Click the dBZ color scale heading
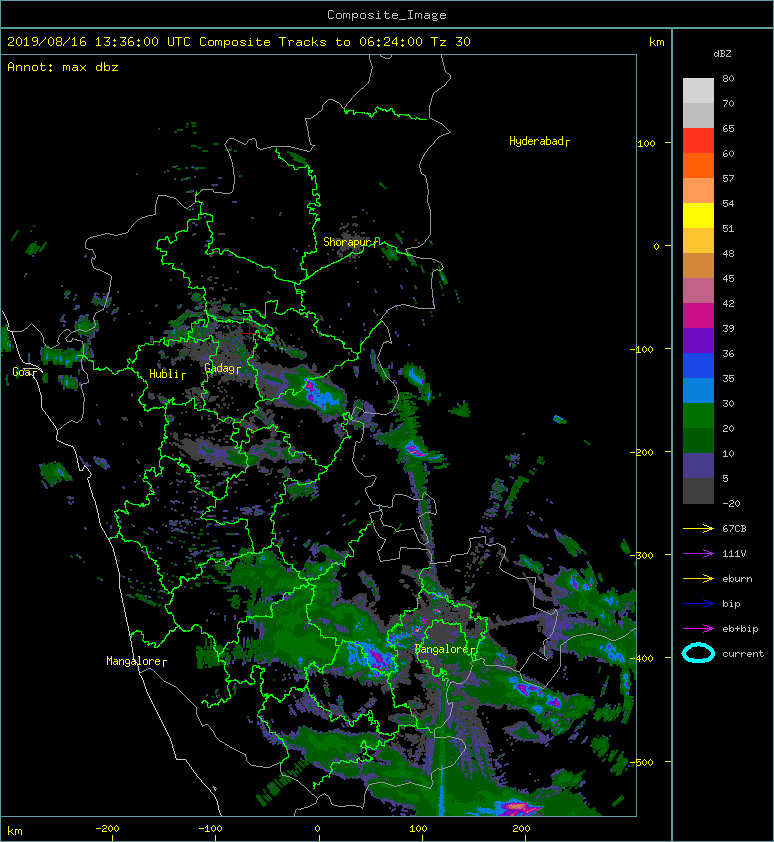The height and width of the screenshot is (842, 774). [722, 54]
